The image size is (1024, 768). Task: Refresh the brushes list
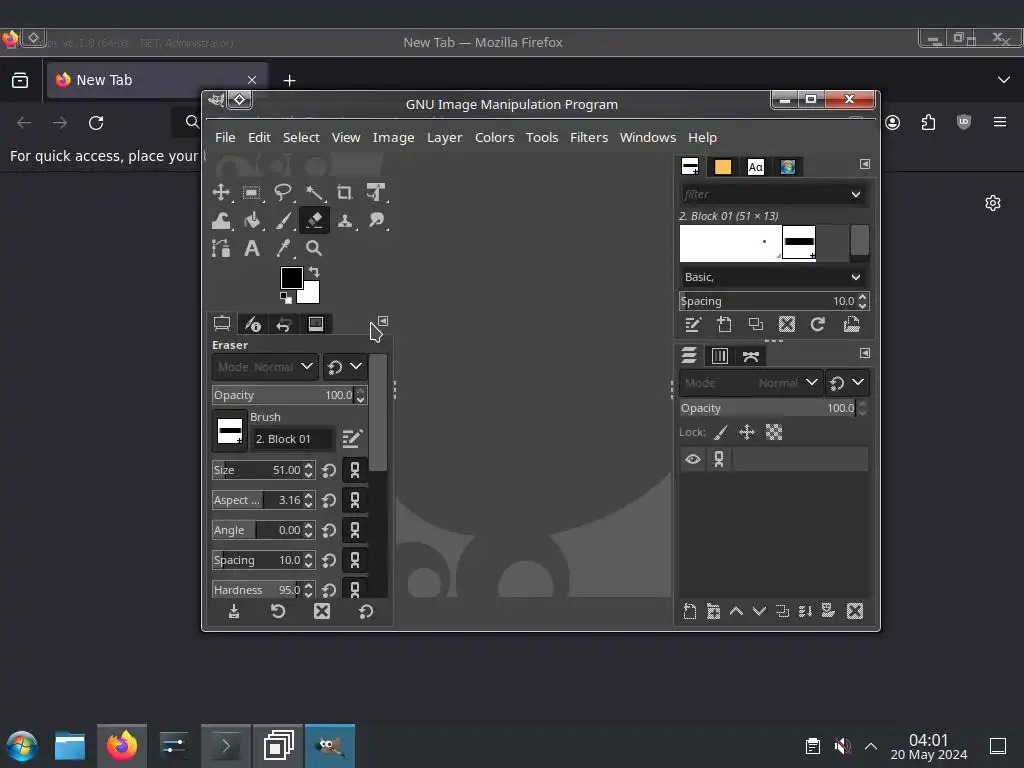(818, 325)
